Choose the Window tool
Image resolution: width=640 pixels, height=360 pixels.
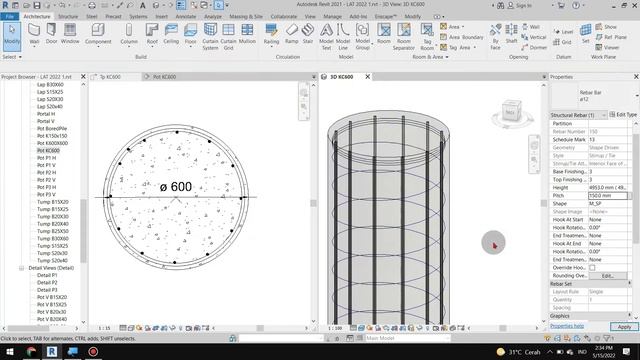70,34
